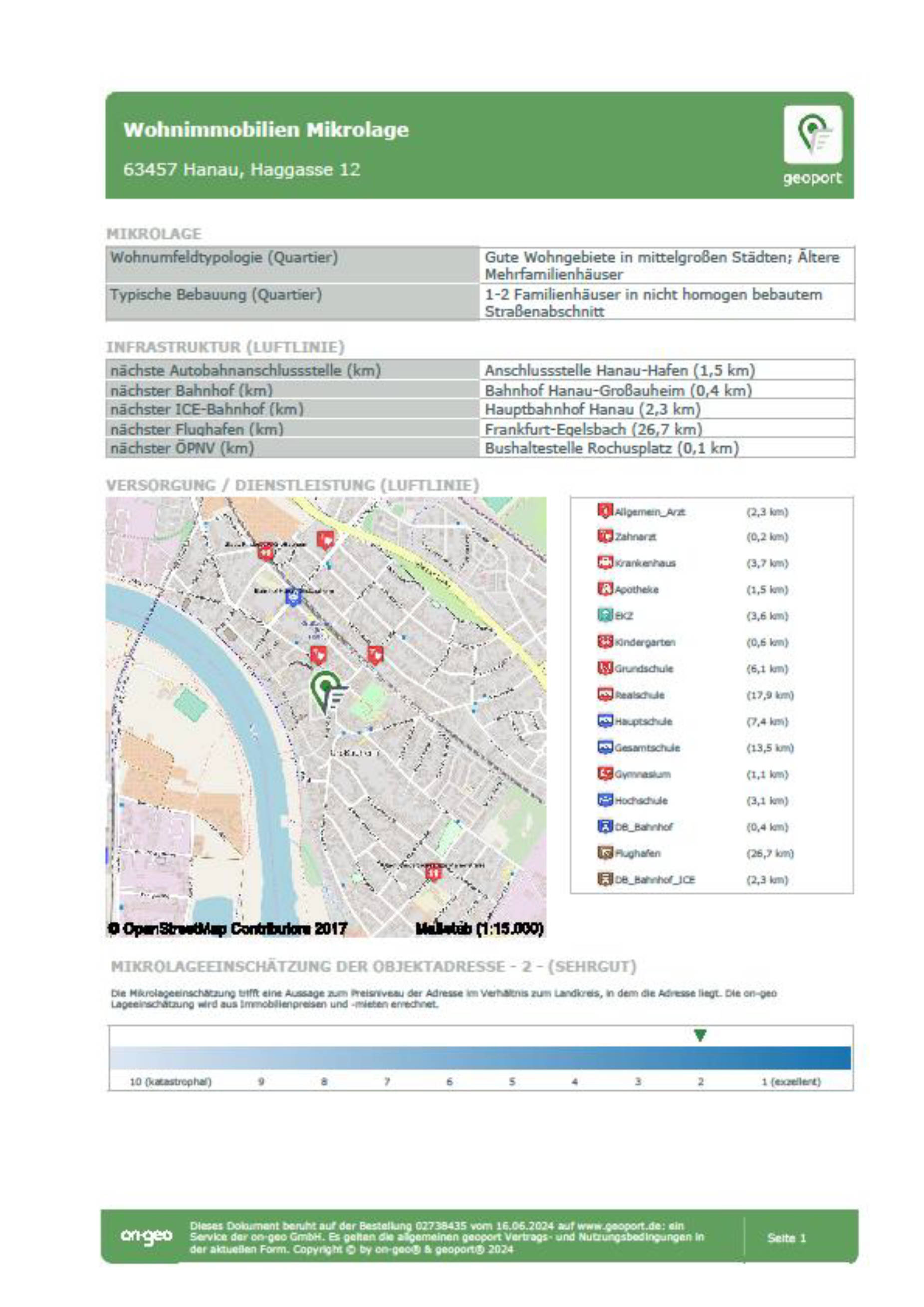Click the Grundschule distance '(6,1 km)'
Viewport: 924px width, 1307px height.
767,668
